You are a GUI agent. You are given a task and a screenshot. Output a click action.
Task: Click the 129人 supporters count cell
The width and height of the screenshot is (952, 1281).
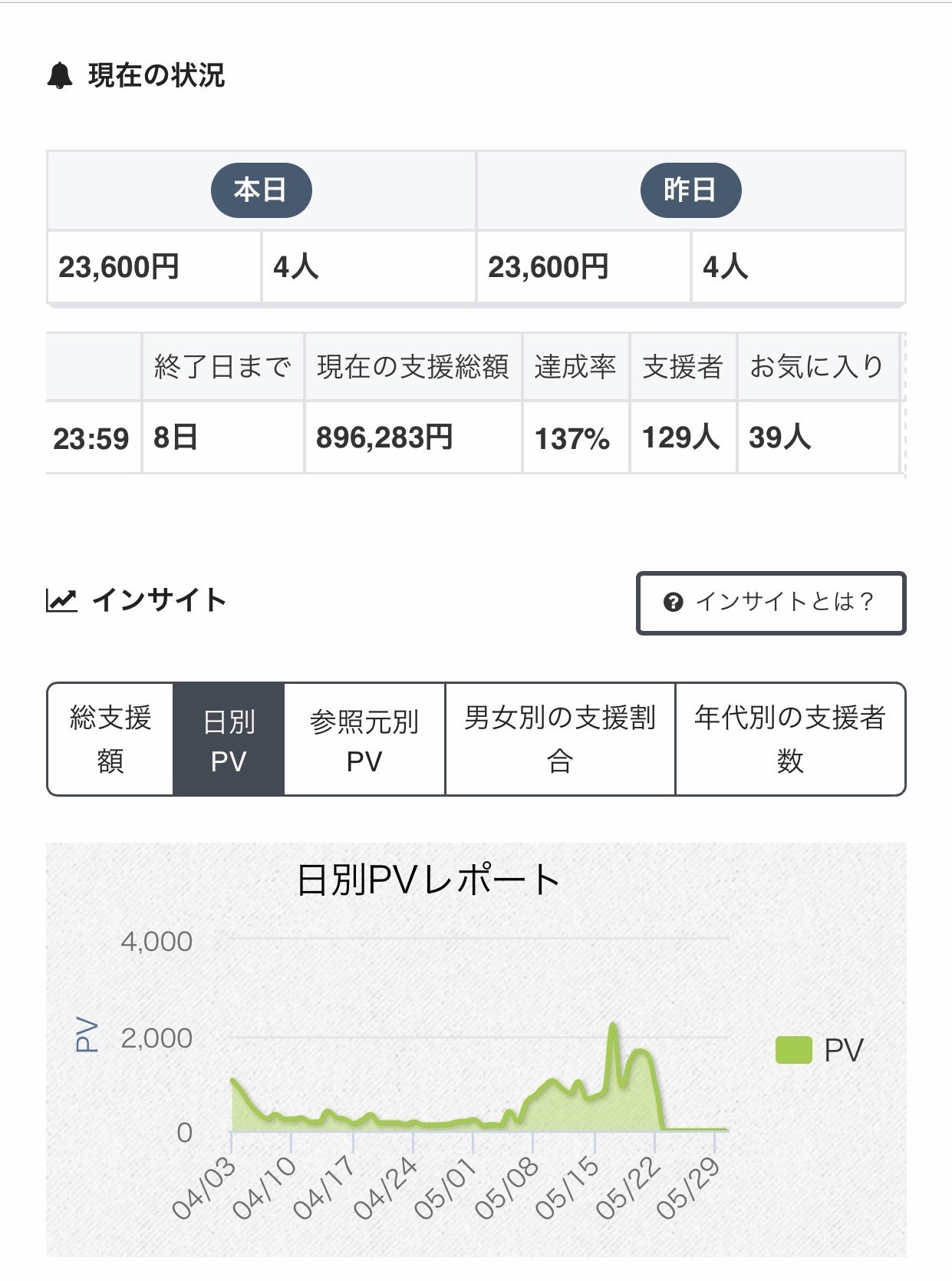pos(680,437)
